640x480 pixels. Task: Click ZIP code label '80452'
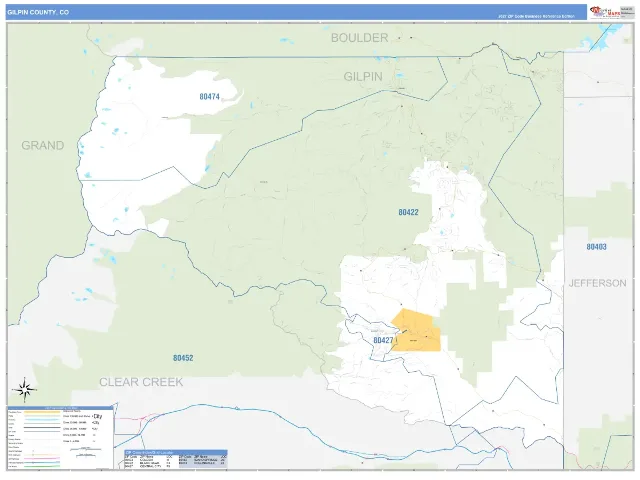183,358
